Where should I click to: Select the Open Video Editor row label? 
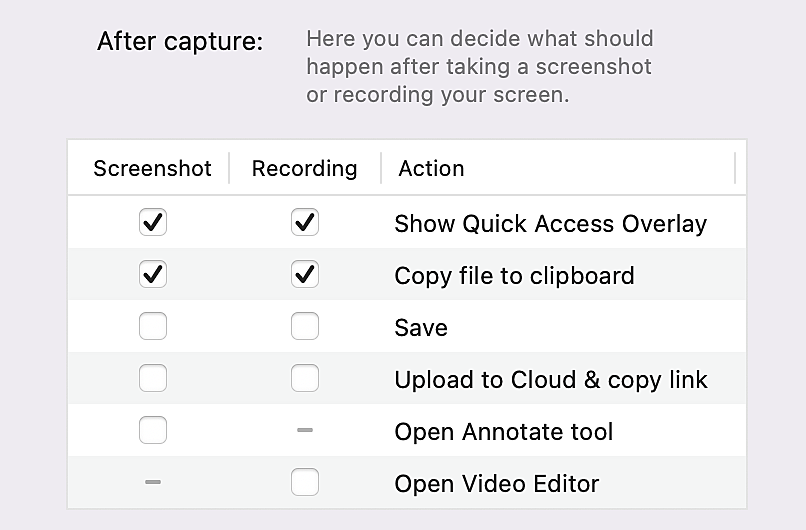[497, 484]
